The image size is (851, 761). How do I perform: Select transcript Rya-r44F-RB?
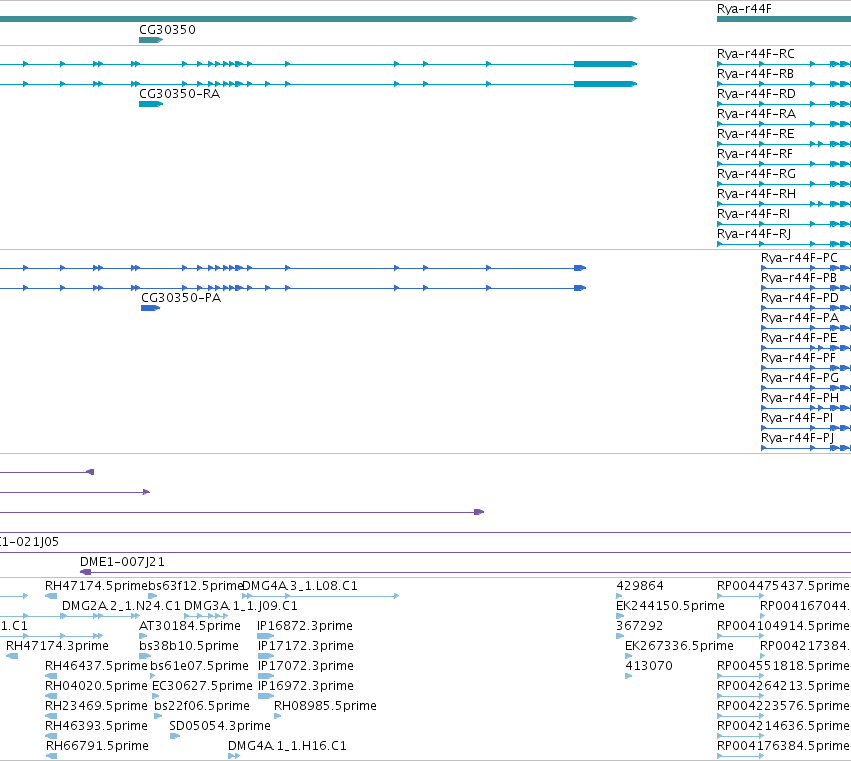755,74
